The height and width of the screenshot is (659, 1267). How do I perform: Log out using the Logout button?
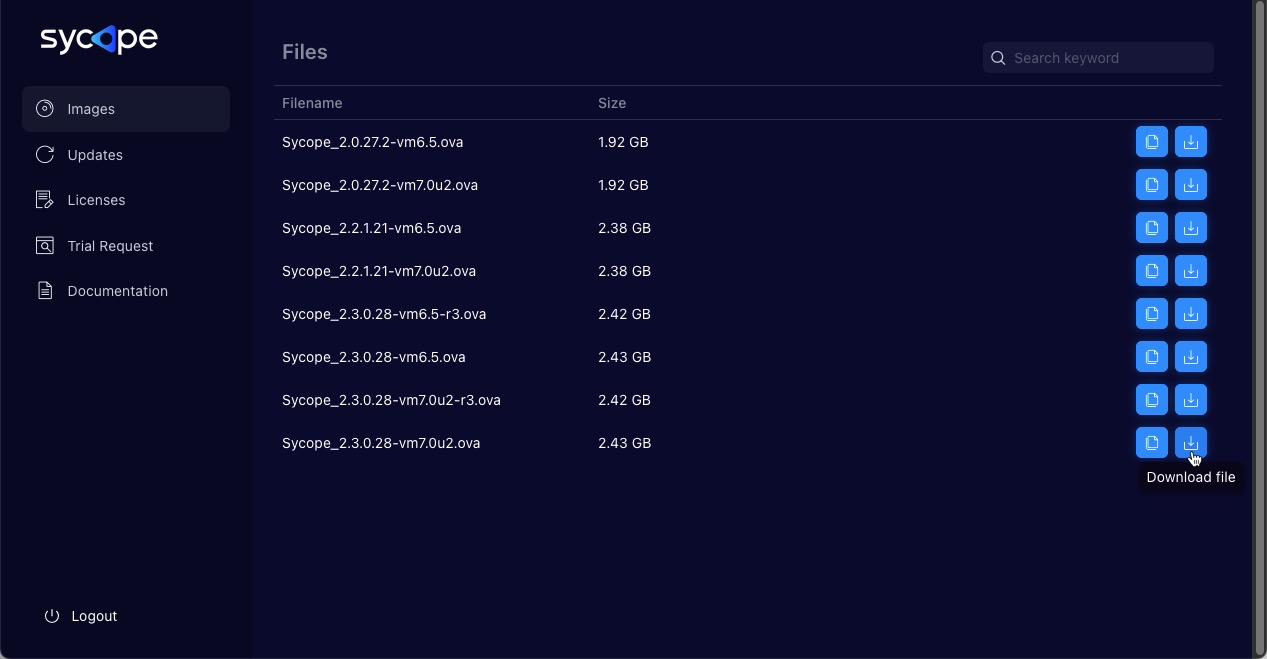[81, 616]
